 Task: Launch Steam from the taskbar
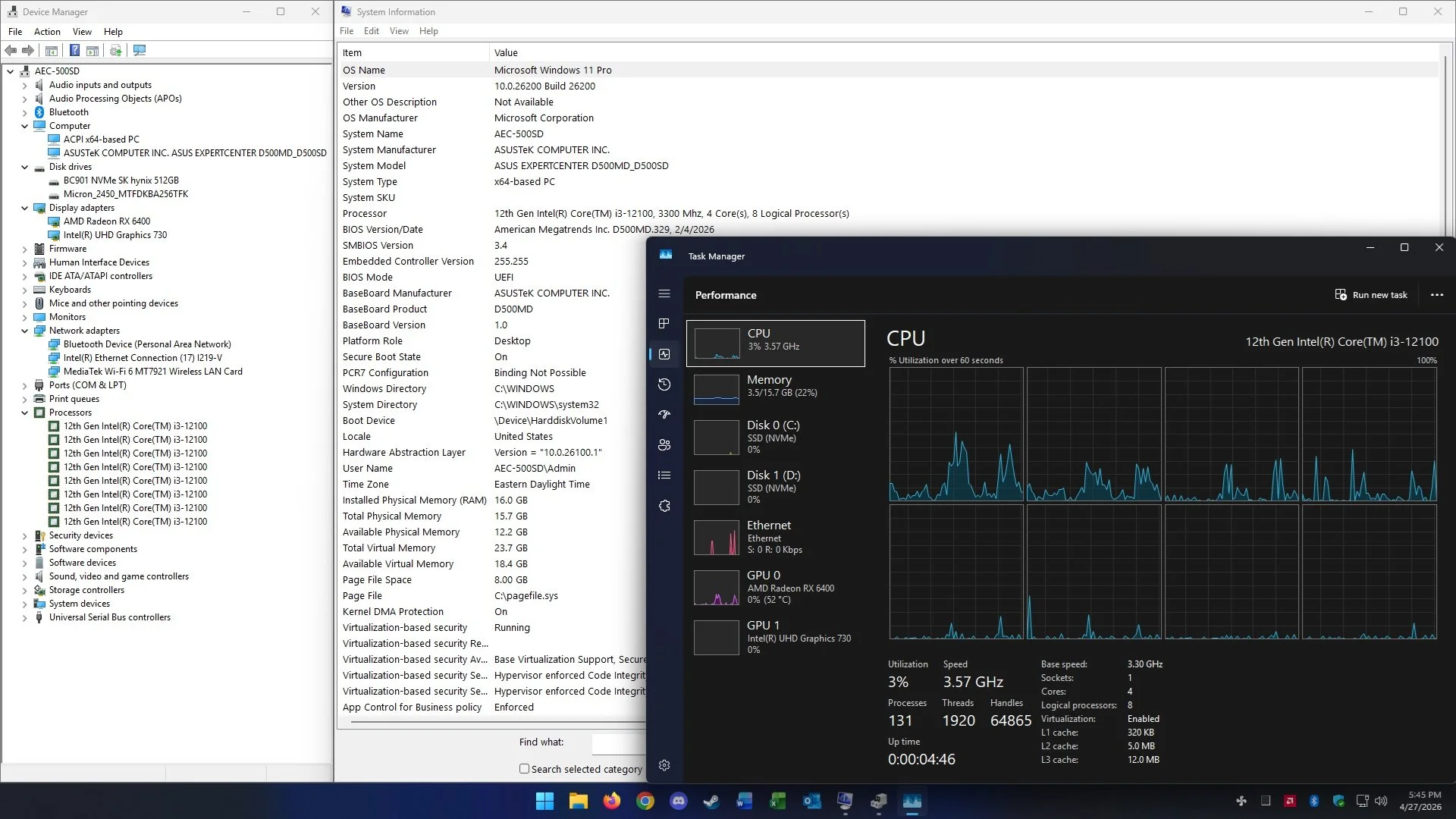click(711, 802)
